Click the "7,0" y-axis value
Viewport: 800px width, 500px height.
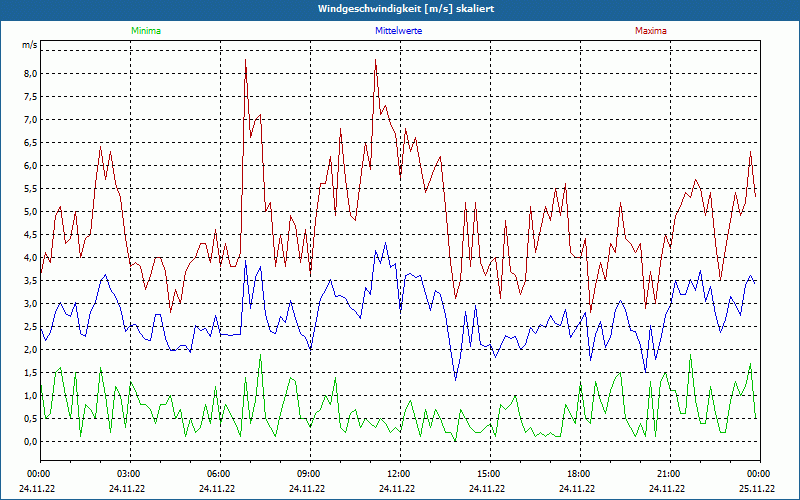tap(31, 119)
